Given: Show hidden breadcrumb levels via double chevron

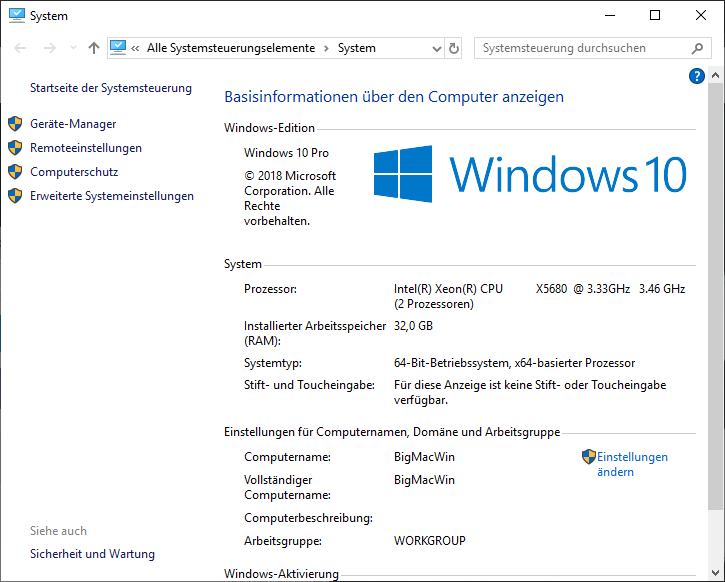Looking at the screenshot, I should click(135, 48).
